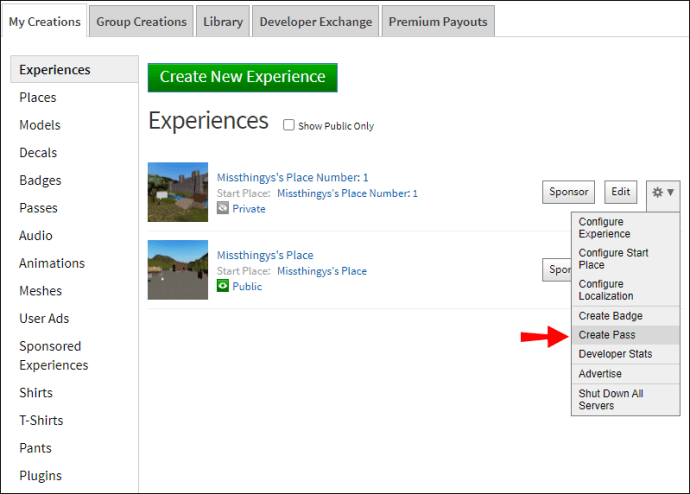
Task: Switch to the My Creations tab
Action: click(x=44, y=22)
